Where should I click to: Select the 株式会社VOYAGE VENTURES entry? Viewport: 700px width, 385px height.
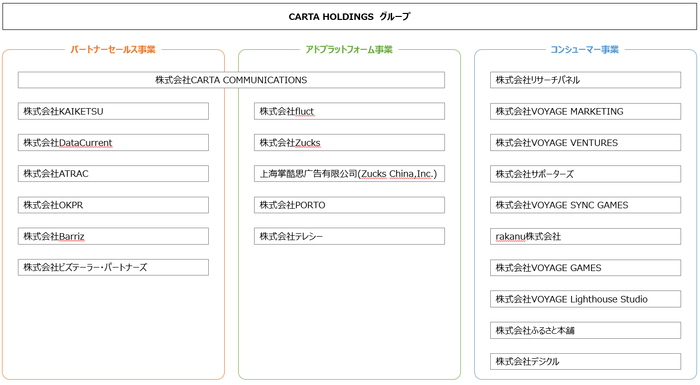click(586, 142)
